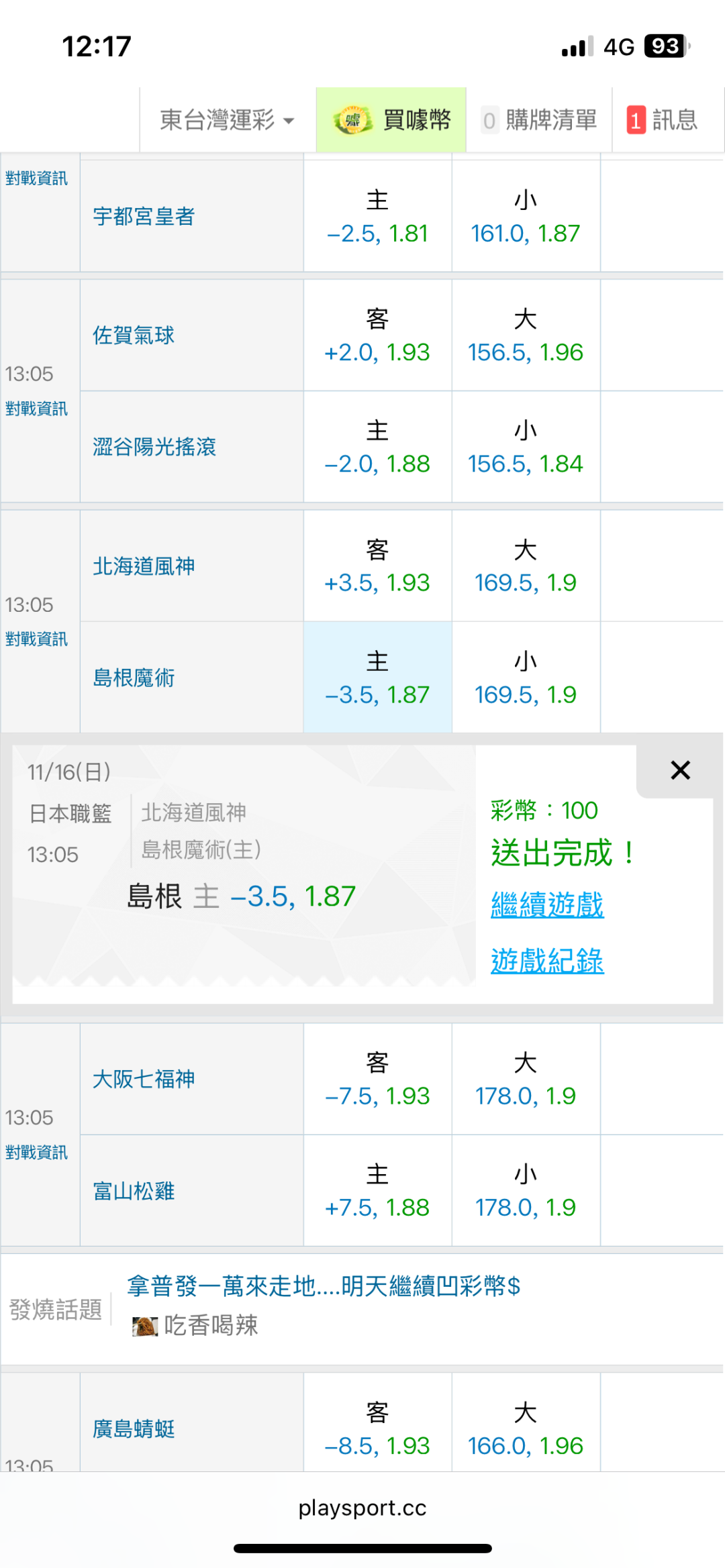Open the 遊戲紀錄 link
This screenshot has height=1568, width=725.
click(547, 961)
